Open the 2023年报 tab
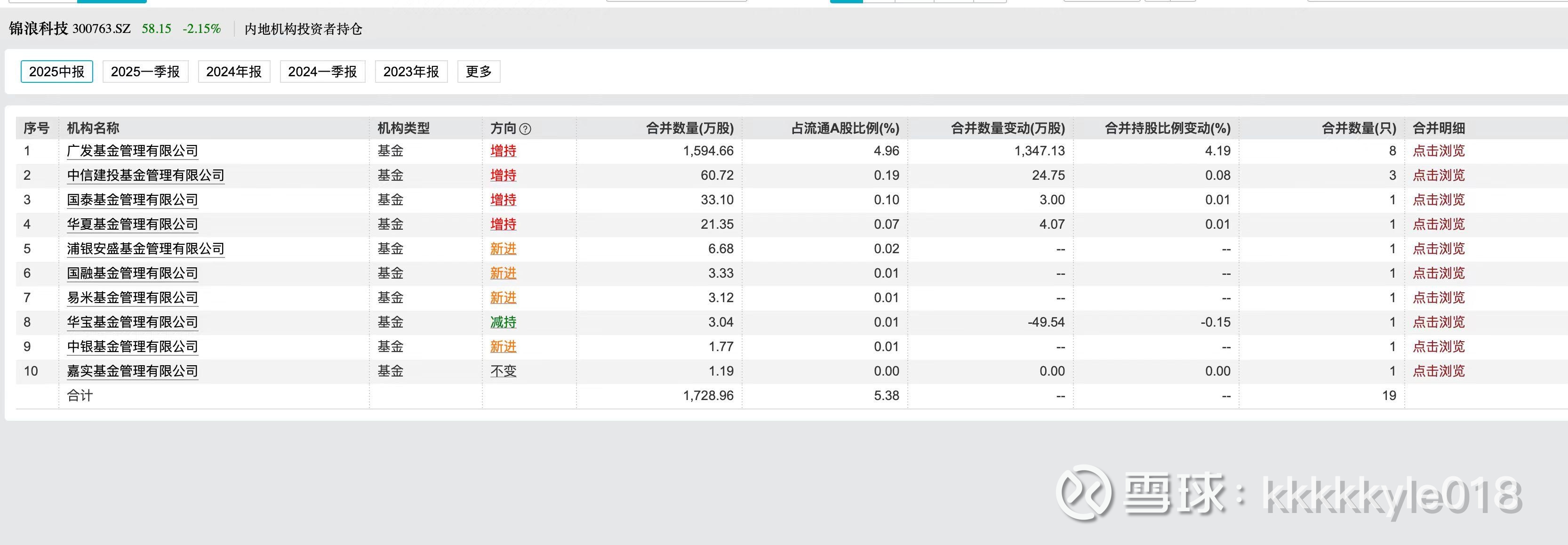 411,72
